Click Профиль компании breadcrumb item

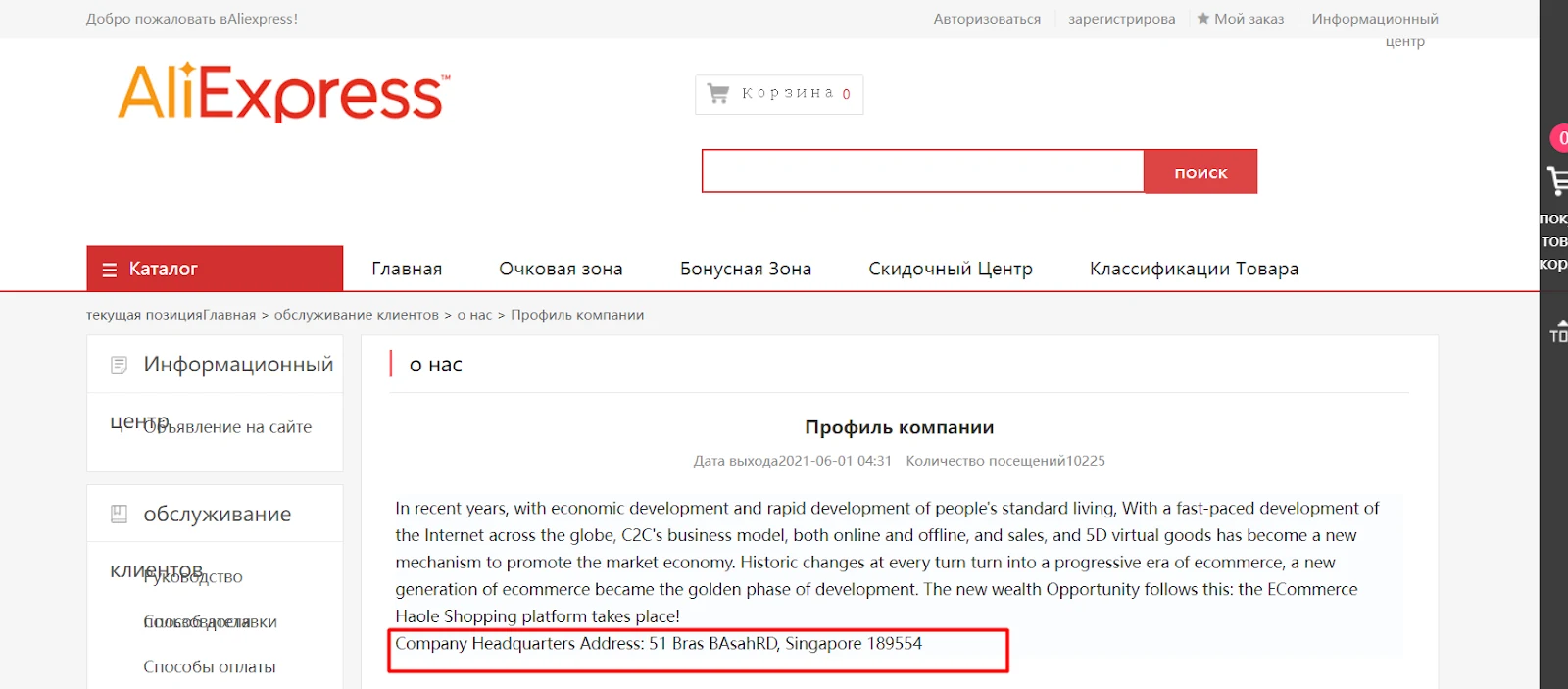(577, 315)
